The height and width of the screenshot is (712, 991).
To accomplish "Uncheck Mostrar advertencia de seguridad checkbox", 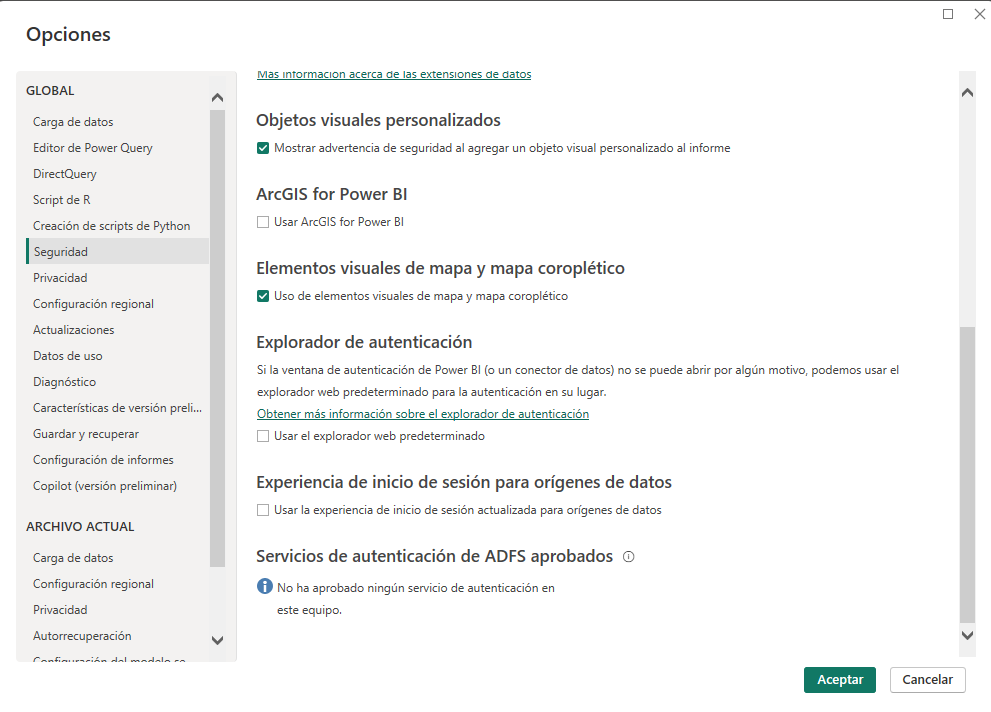I will tap(263, 148).
